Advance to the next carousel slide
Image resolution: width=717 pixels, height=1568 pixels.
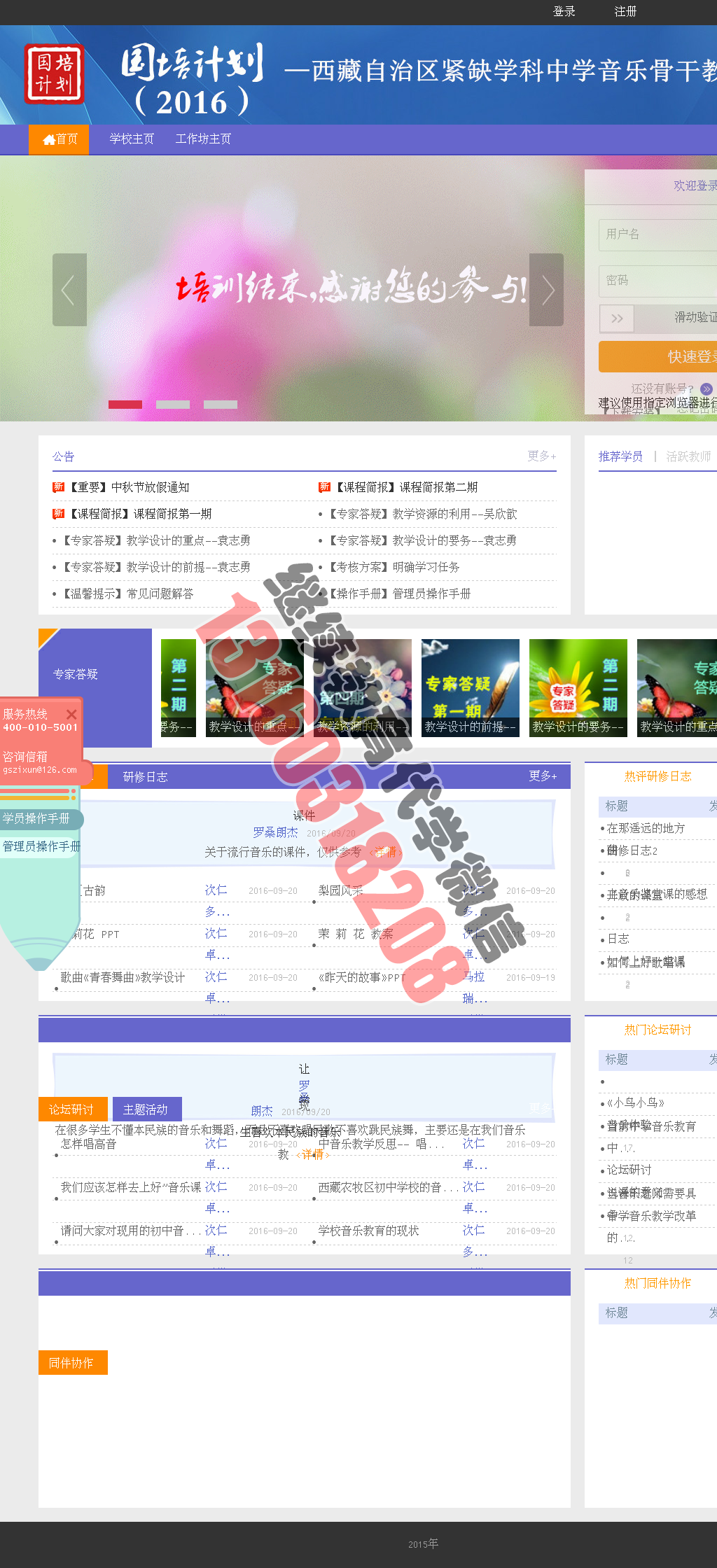click(x=546, y=290)
